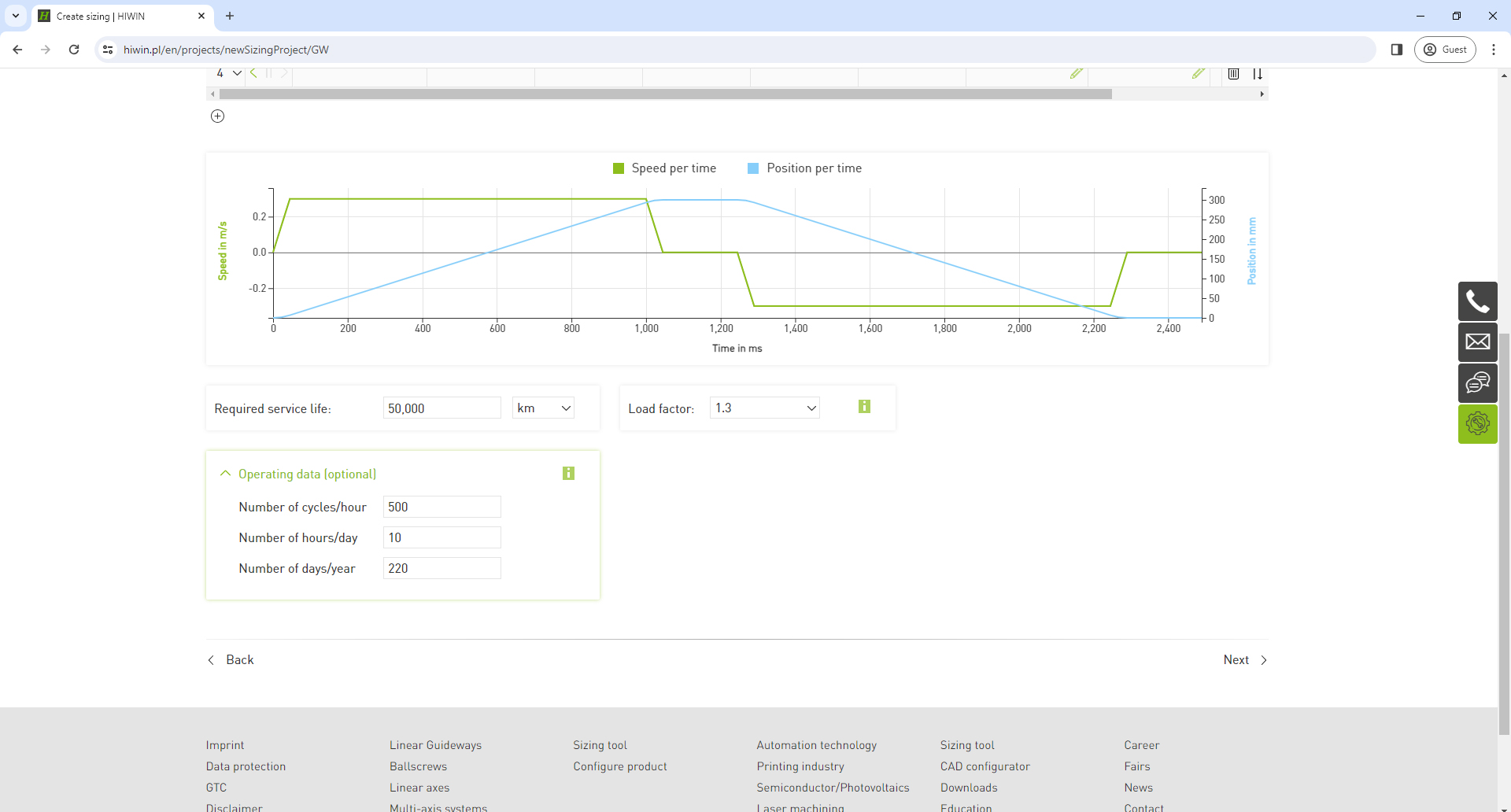This screenshot has width=1511, height=812.
Task: Show info for Operating data section
Action: [568, 474]
